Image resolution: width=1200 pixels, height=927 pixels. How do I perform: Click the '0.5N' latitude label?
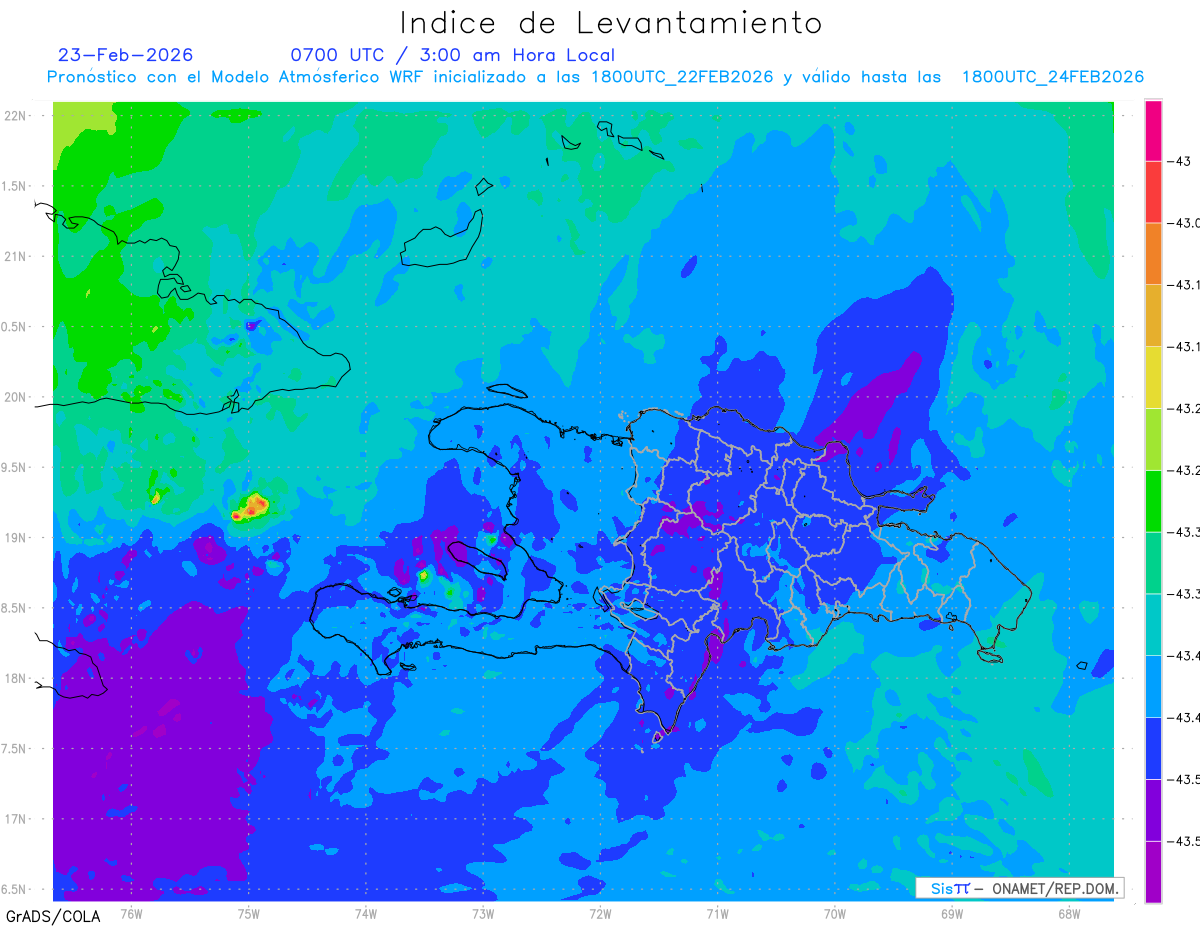pyautogui.click(x=15, y=327)
